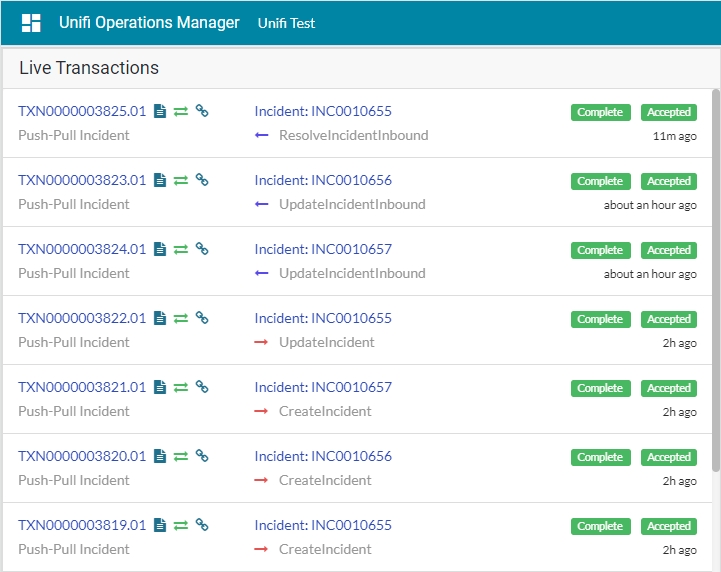Click link chain icon for TXN0000003824.01
This screenshot has height=572, width=721.
click(x=202, y=250)
